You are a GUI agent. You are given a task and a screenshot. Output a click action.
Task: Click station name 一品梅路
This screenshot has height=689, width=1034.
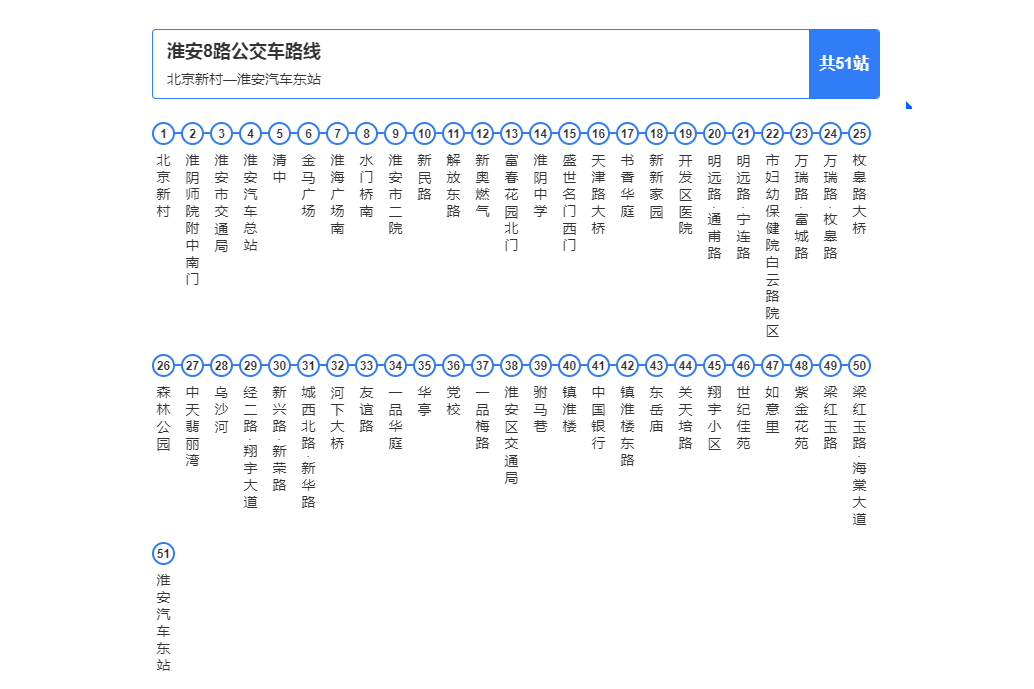(483, 417)
